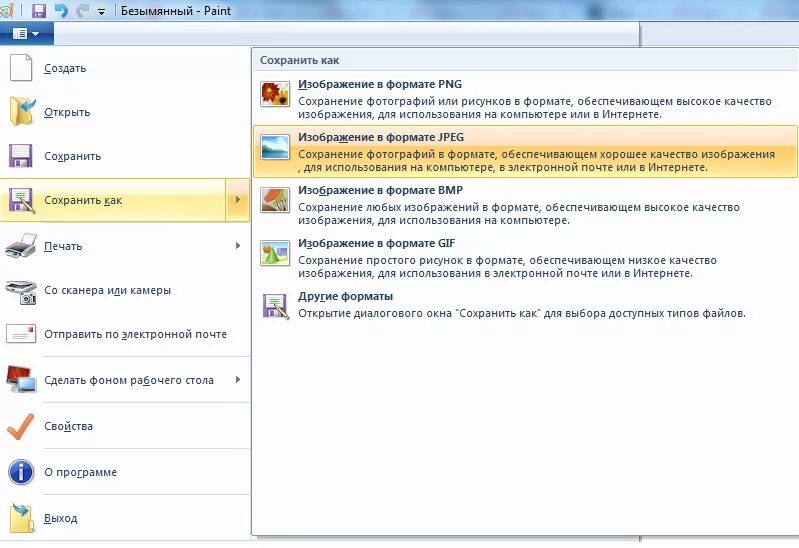Choose Открыть from the file menu

(x=125, y=112)
